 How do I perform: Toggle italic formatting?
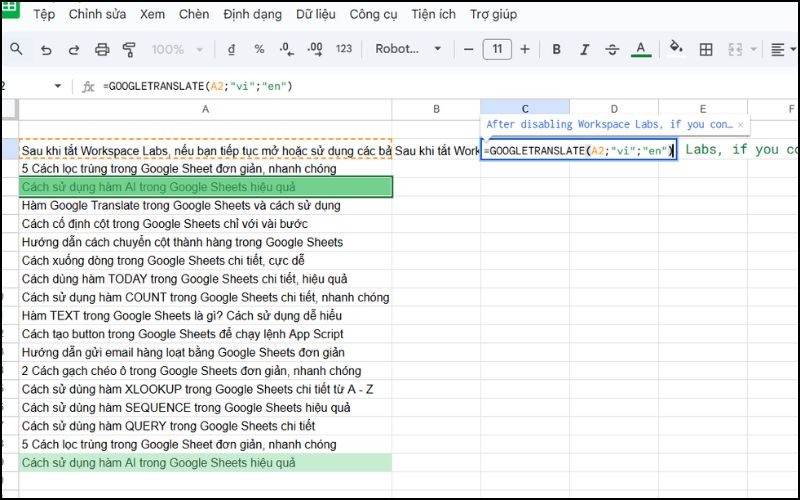(585, 49)
